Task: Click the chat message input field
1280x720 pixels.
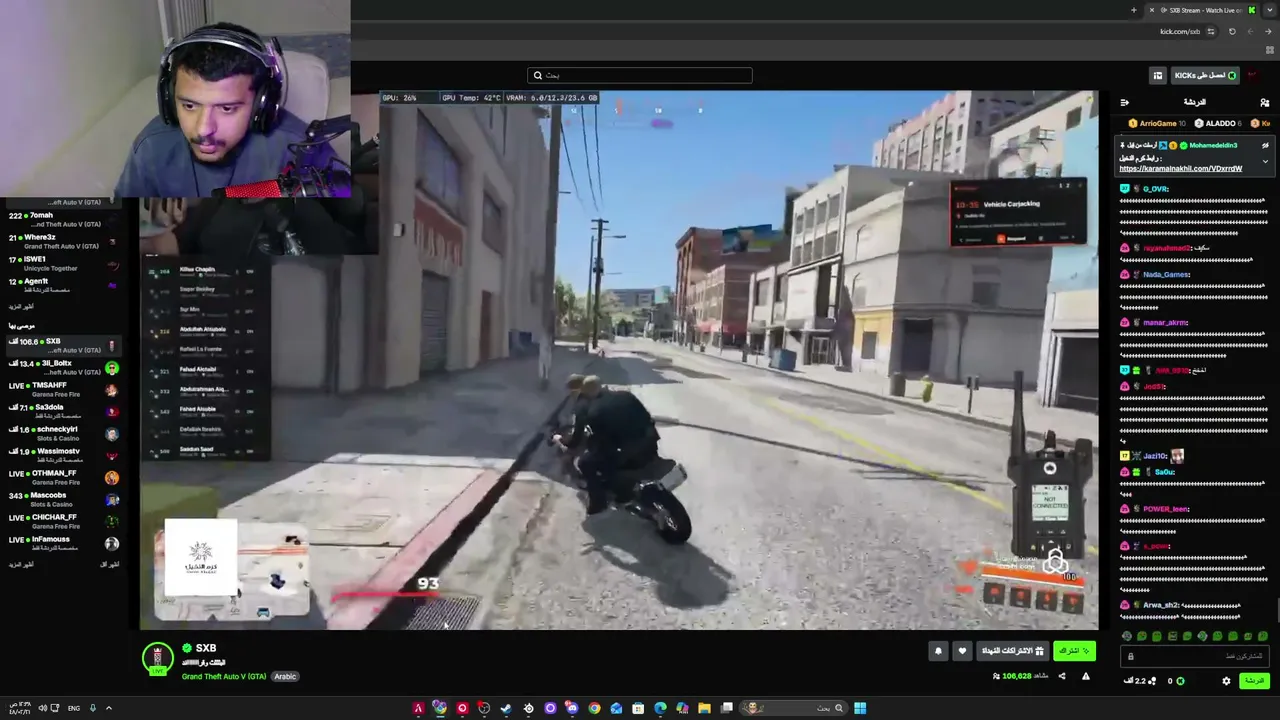Action: tap(1196, 656)
